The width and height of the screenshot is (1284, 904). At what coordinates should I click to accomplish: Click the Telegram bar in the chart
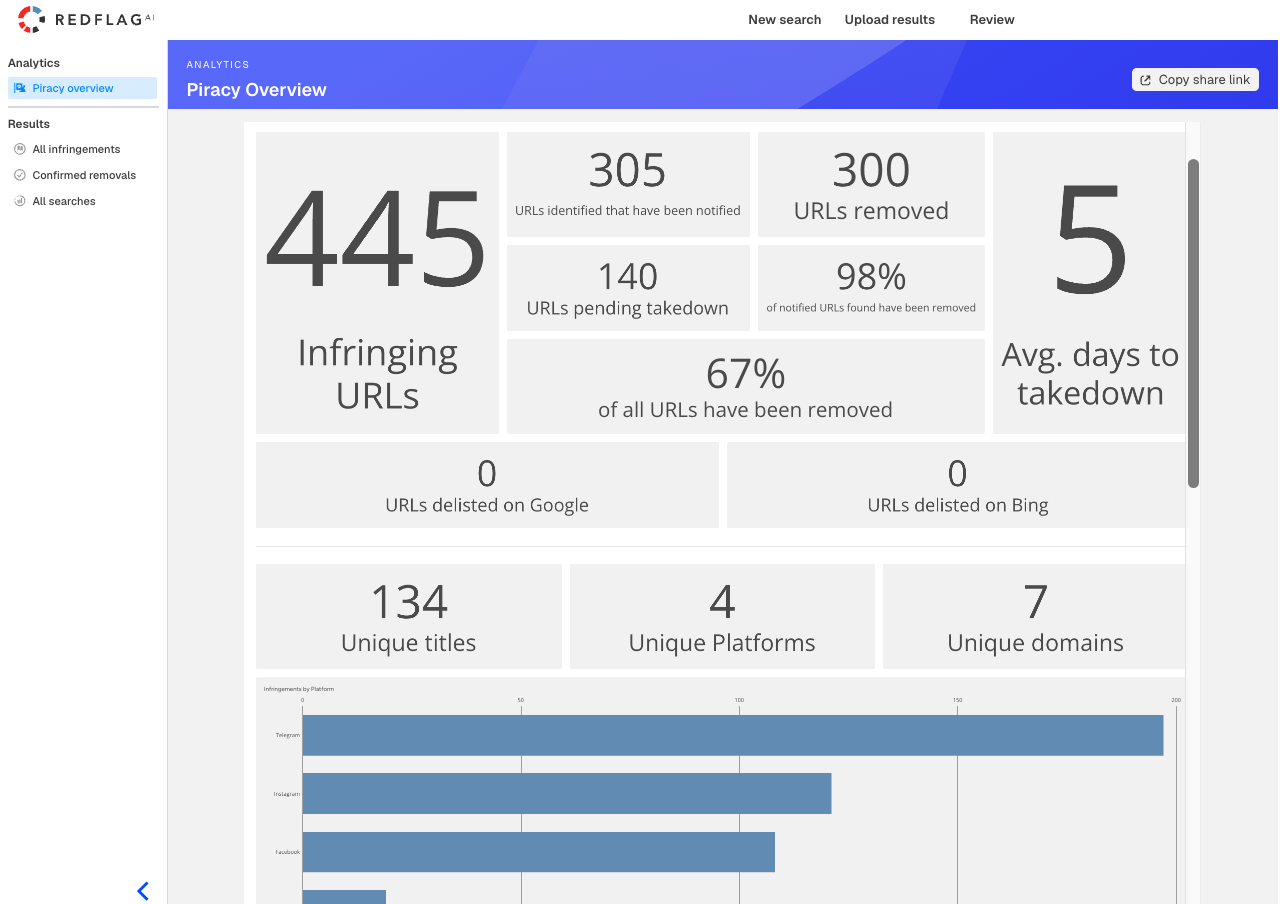point(733,735)
